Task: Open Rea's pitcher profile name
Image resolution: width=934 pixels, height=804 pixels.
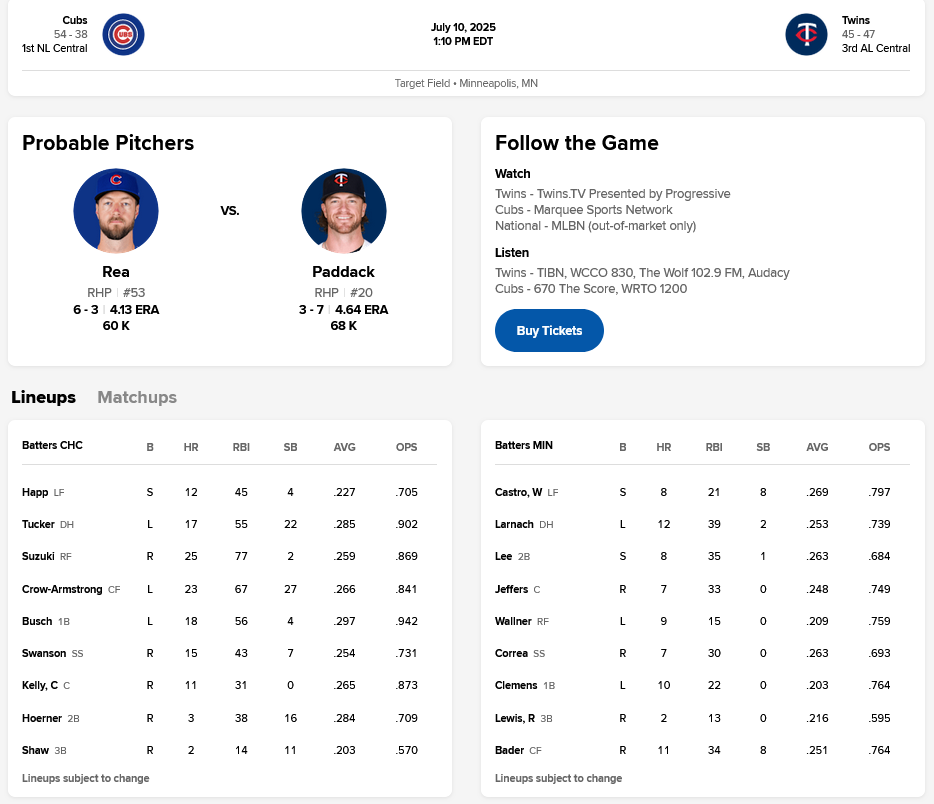Action: coord(116,272)
